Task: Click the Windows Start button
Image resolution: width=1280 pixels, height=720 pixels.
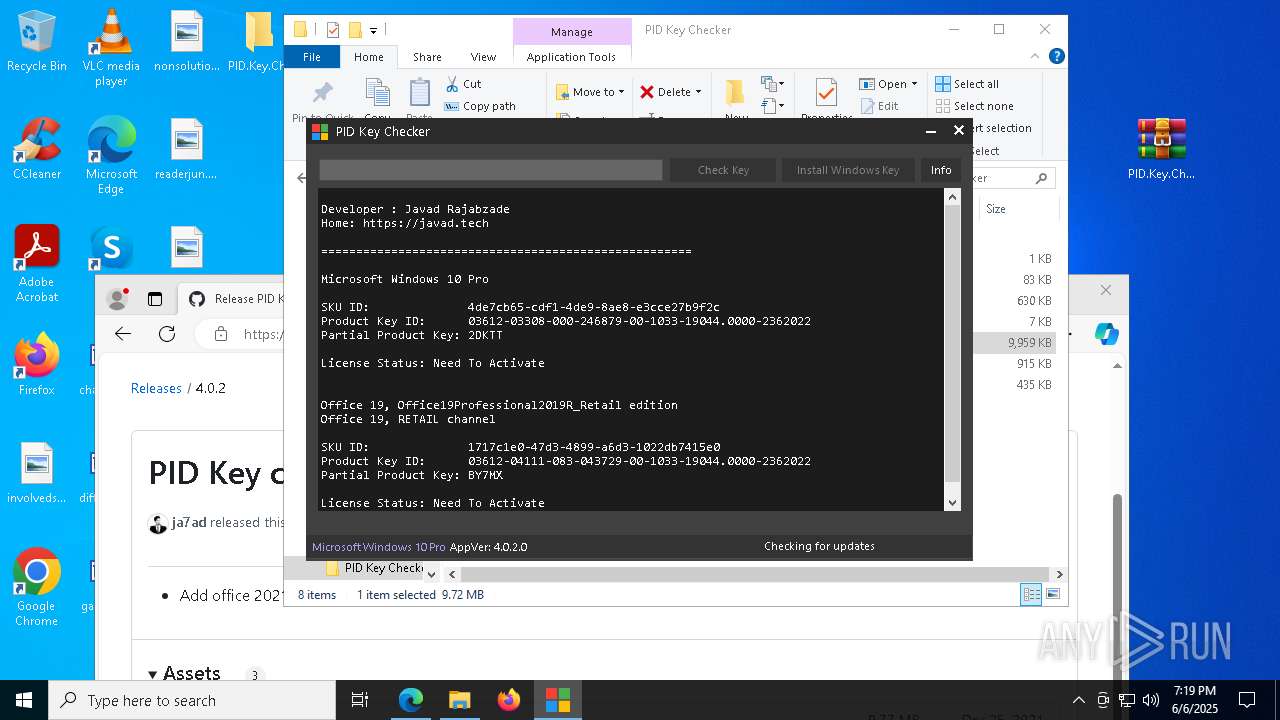Action: coord(24,700)
